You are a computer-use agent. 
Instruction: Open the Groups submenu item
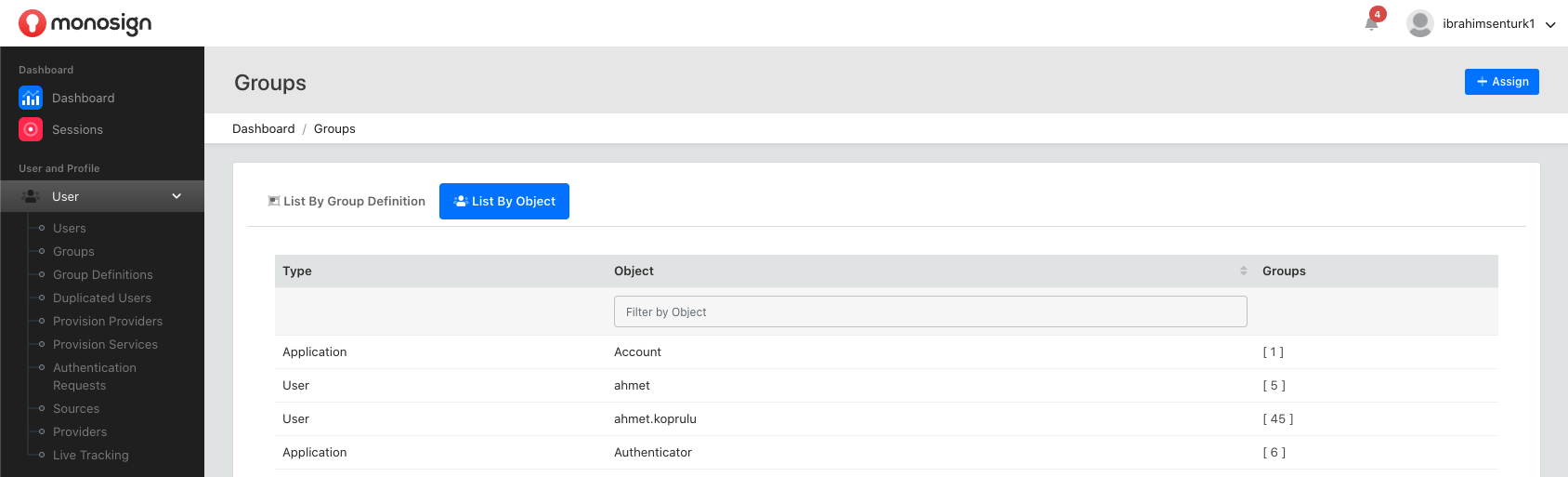(x=73, y=251)
